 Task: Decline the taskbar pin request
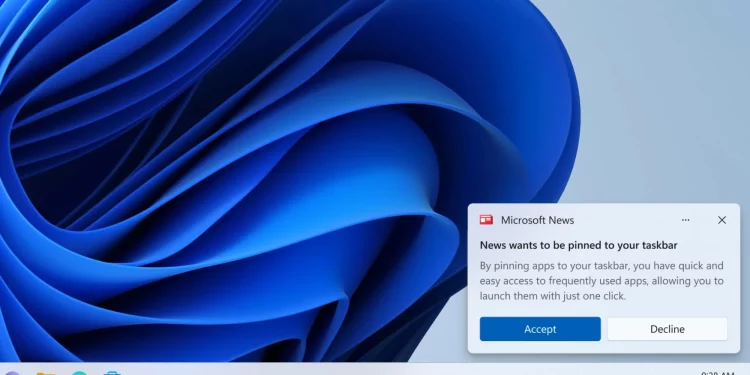point(667,329)
